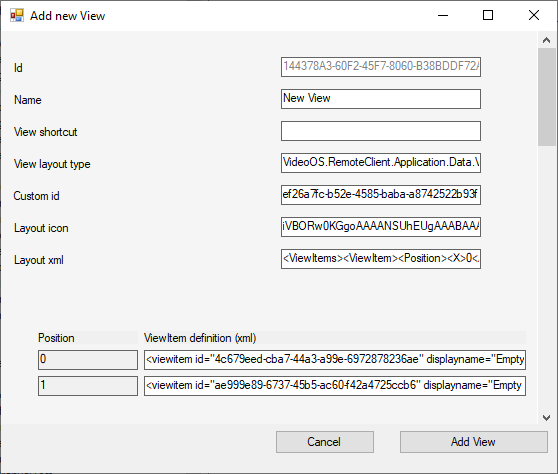
Task: Minimize the Add new View window
Action: pyautogui.click(x=443, y=15)
